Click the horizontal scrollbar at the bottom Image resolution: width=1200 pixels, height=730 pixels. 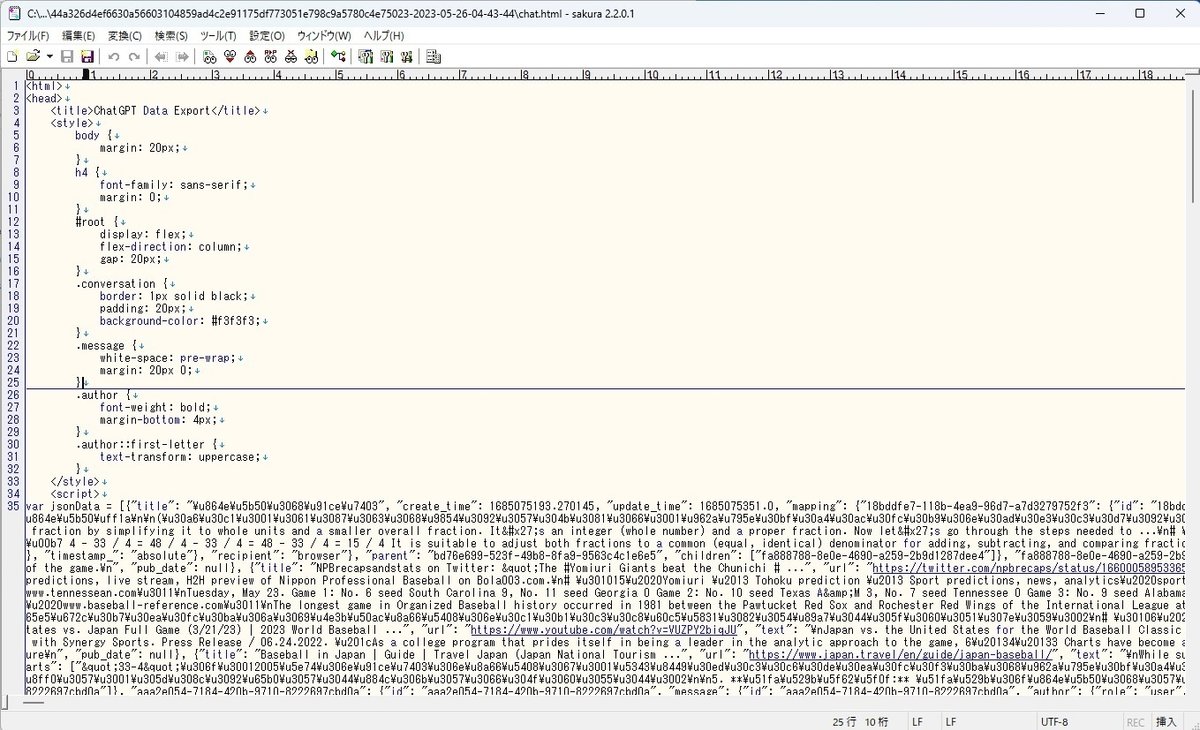coord(600,705)
